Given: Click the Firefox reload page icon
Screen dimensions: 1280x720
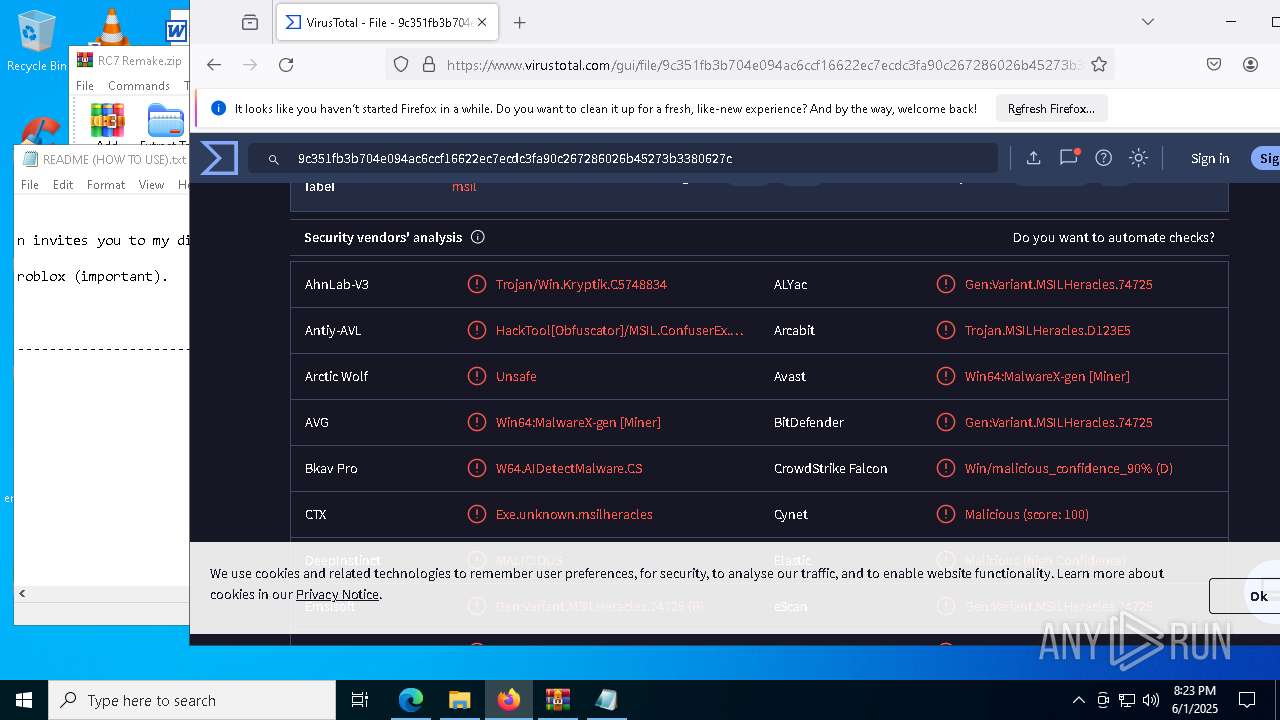Looking at the screenshot, I should click(286, 64).
